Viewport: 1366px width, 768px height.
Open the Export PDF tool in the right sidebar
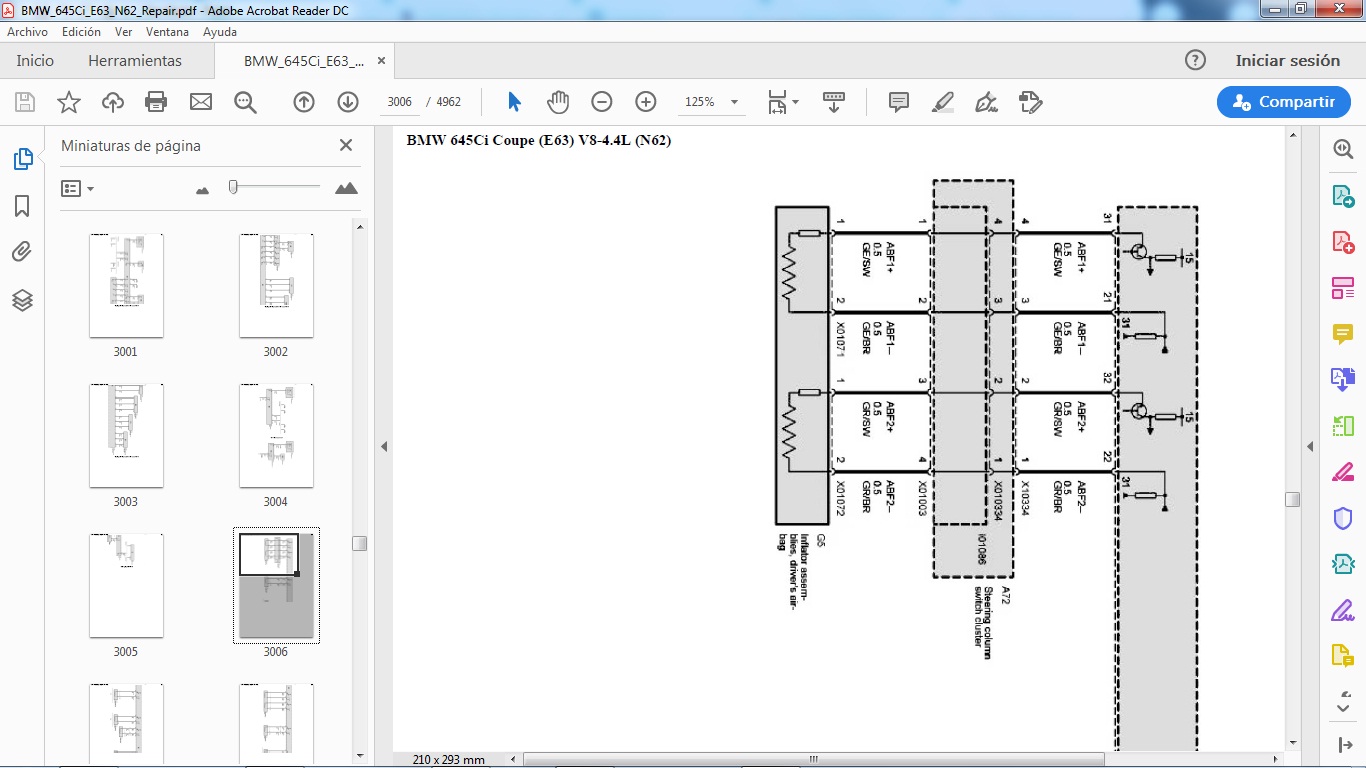1343,195
